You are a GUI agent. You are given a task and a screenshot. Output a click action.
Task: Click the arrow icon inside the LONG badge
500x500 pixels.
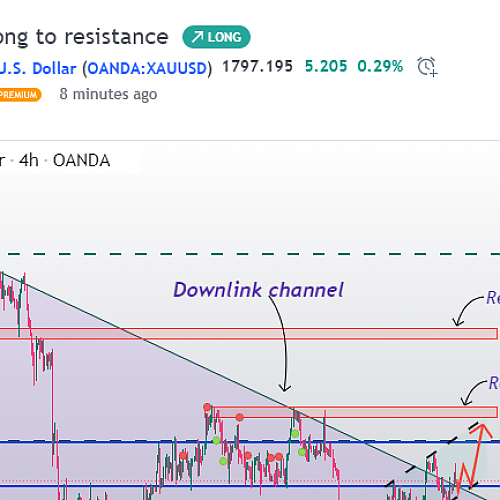point(197,37)
